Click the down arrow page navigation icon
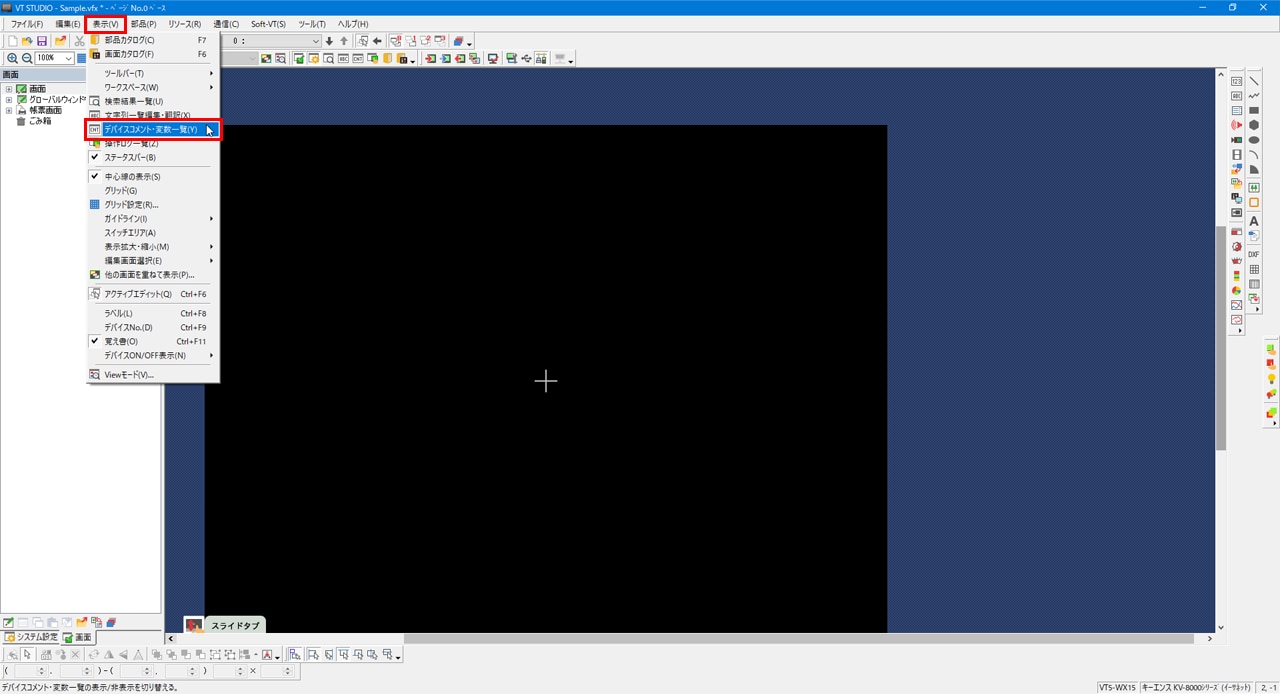 tap(329, 41)
